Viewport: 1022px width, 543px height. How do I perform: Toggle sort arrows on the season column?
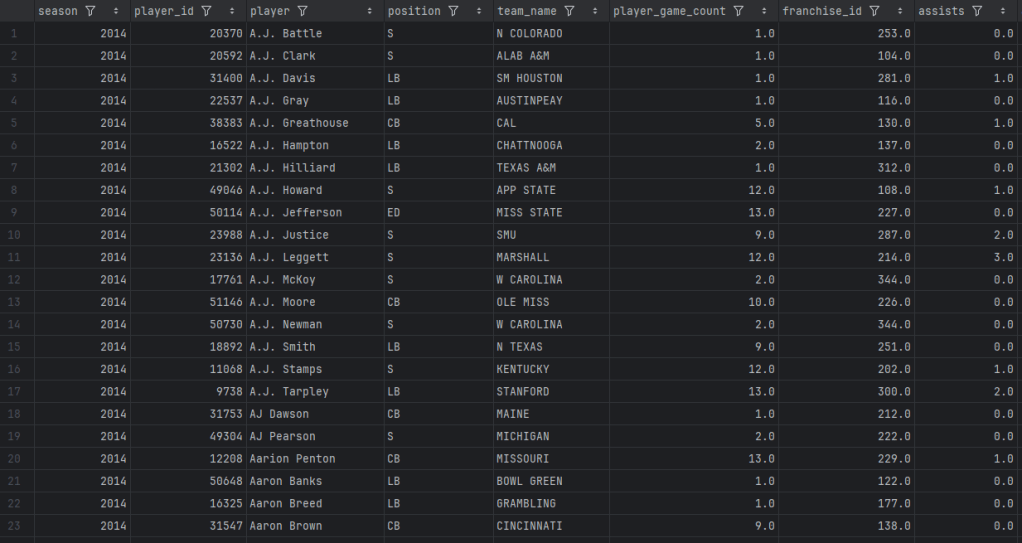(x=117, y=11)
